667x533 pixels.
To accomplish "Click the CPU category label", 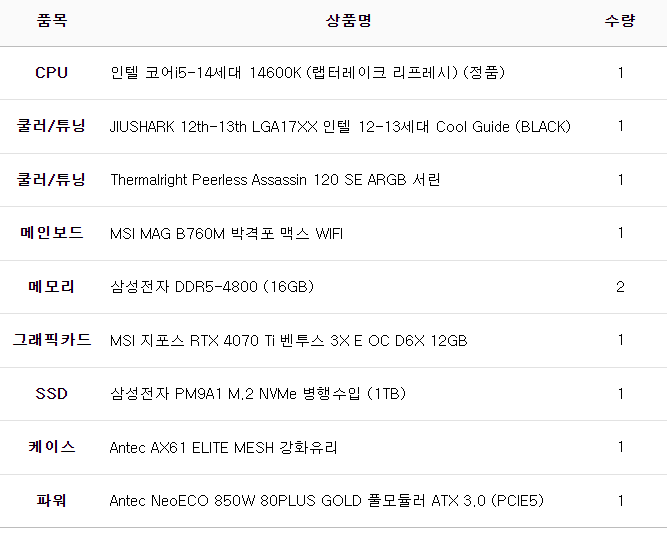I will point(51,73).
